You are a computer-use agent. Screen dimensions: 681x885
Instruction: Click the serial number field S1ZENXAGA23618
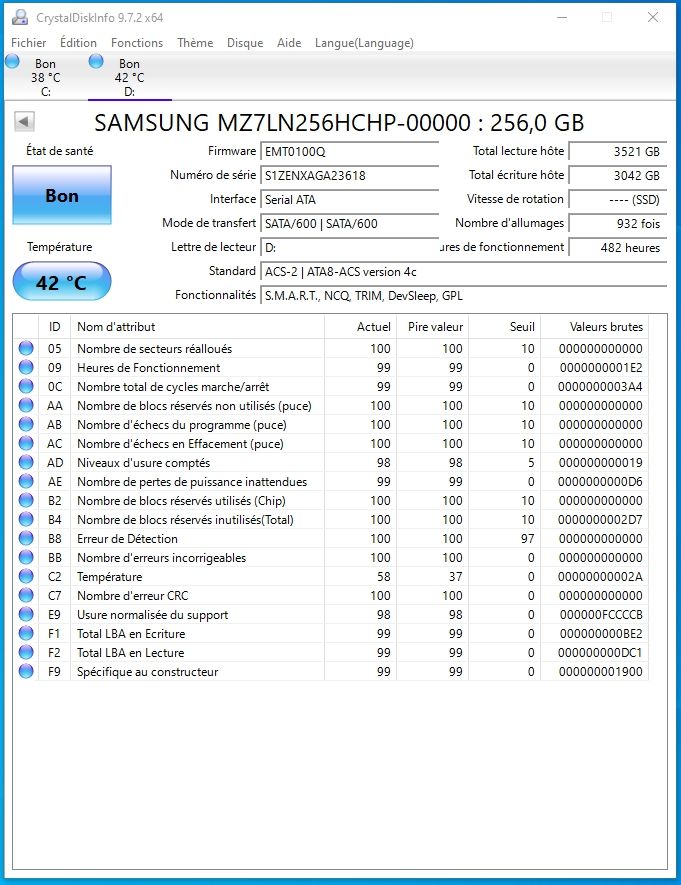pos(349,176)
